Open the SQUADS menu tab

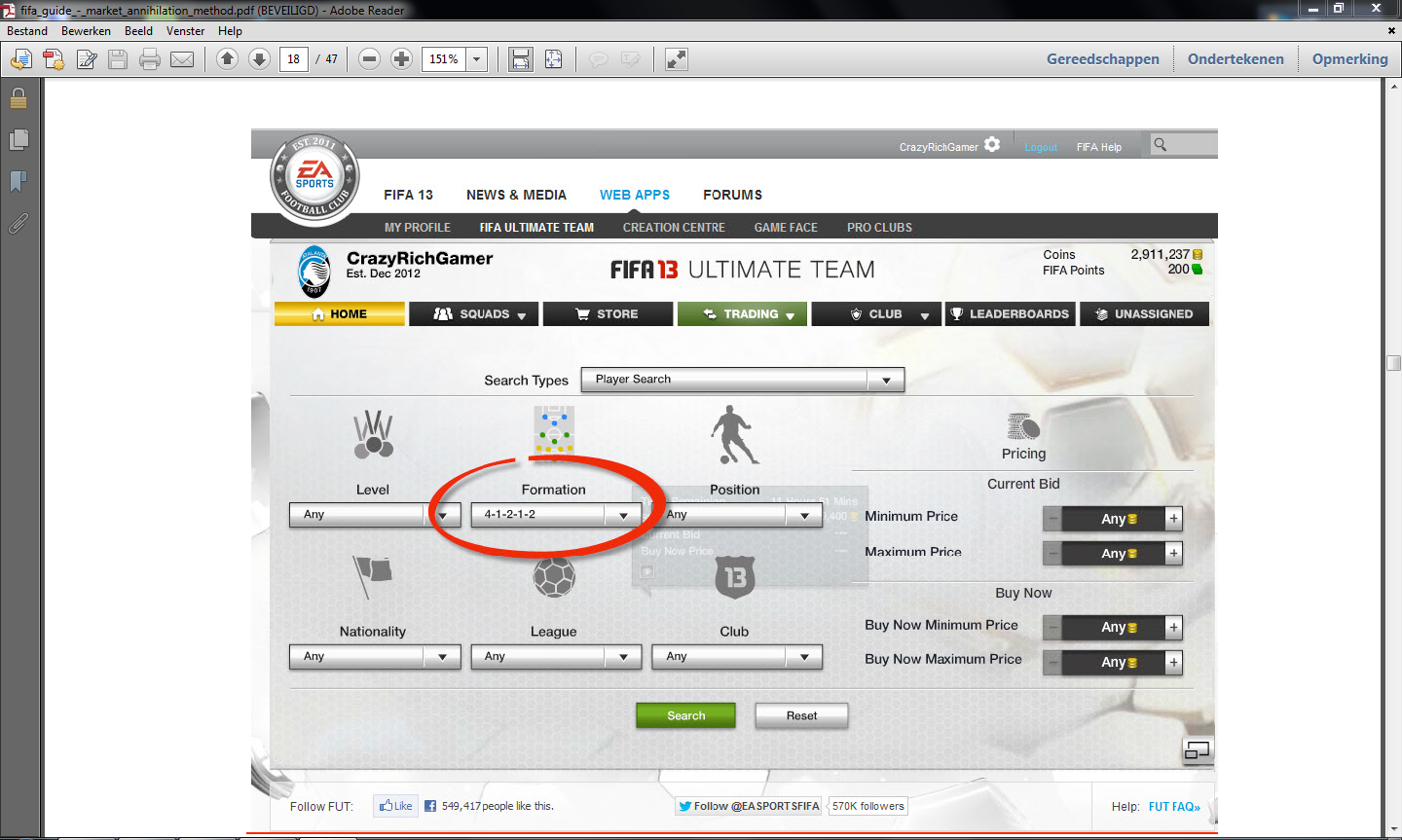click(x=474, y=314)
